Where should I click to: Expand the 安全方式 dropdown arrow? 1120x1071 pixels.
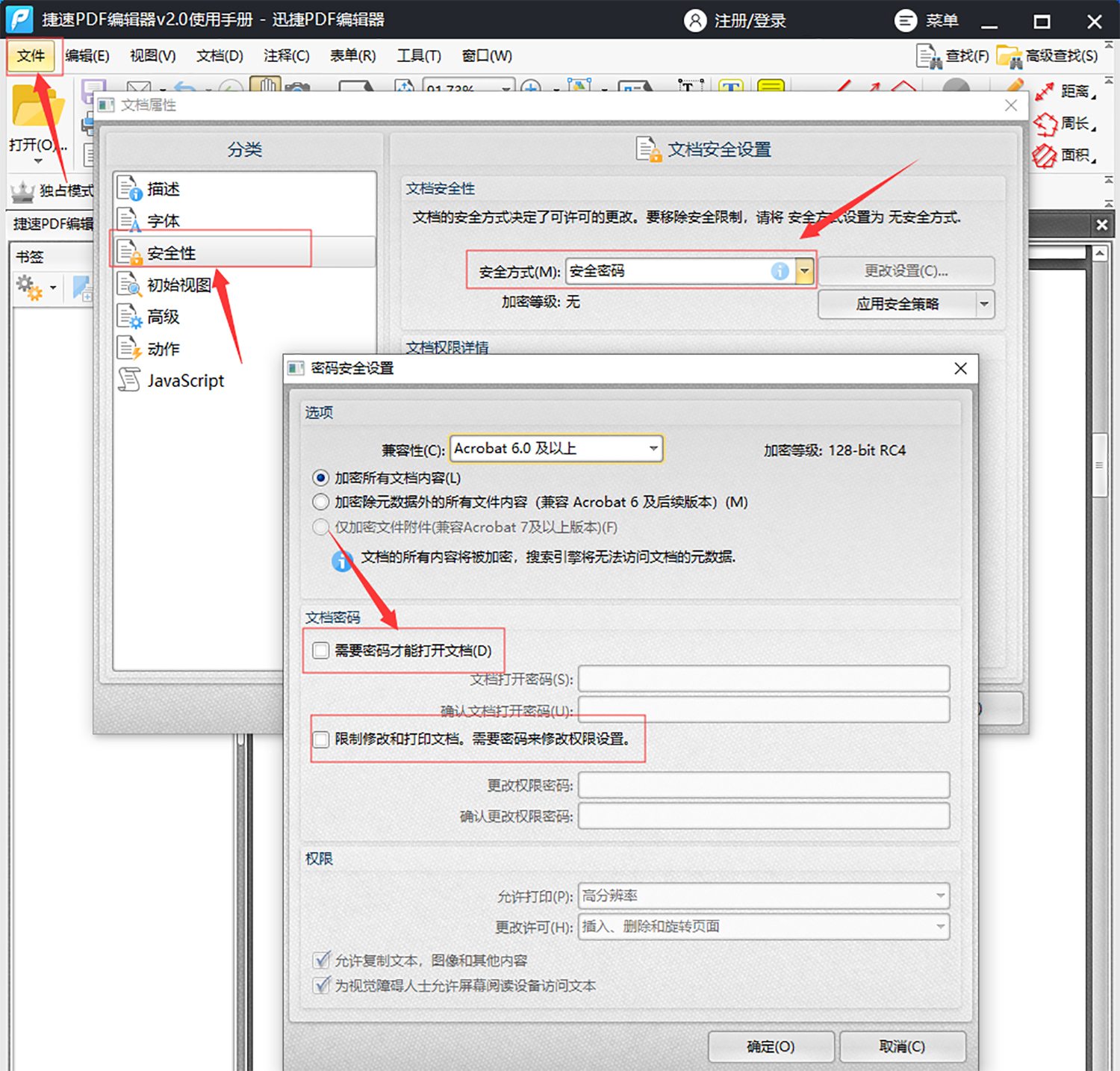click(x=804, y=271)
